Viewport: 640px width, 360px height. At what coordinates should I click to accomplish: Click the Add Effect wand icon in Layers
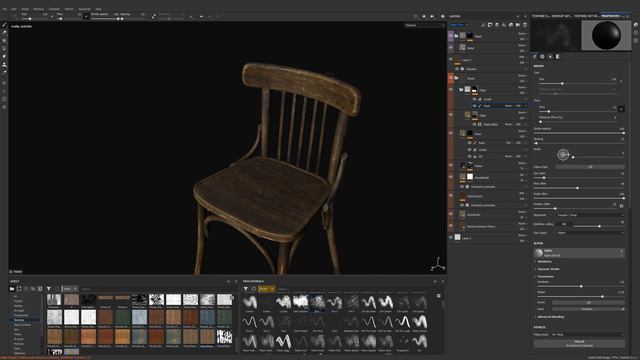(x=483, y=25)
